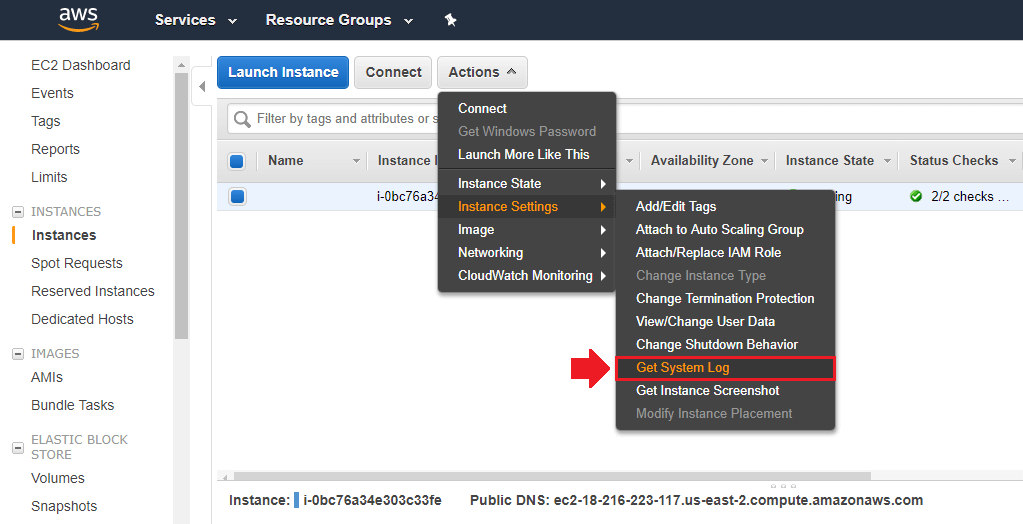
Task: Open Tags in sidebar
Action: pyautogui.click(x=46, y=121)
